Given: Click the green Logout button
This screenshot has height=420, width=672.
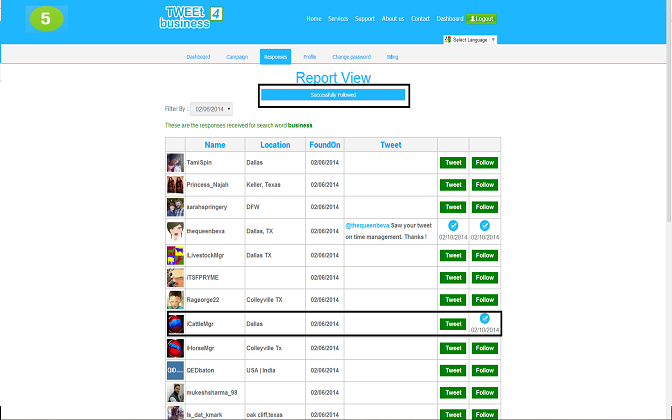Looking at the screenshot, I should 482,19.
